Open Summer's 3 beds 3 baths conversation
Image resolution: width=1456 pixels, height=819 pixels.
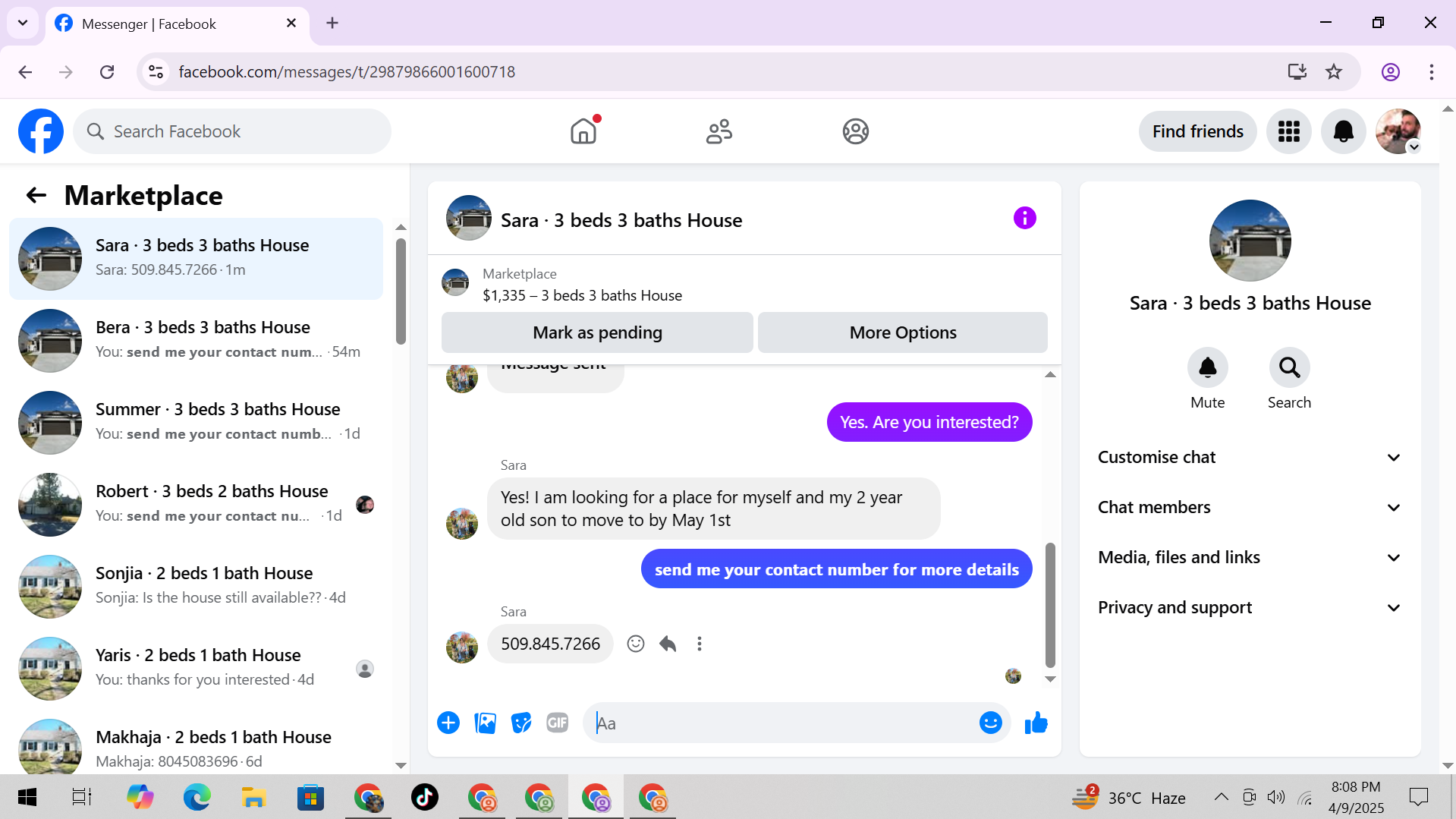(196, 423)
